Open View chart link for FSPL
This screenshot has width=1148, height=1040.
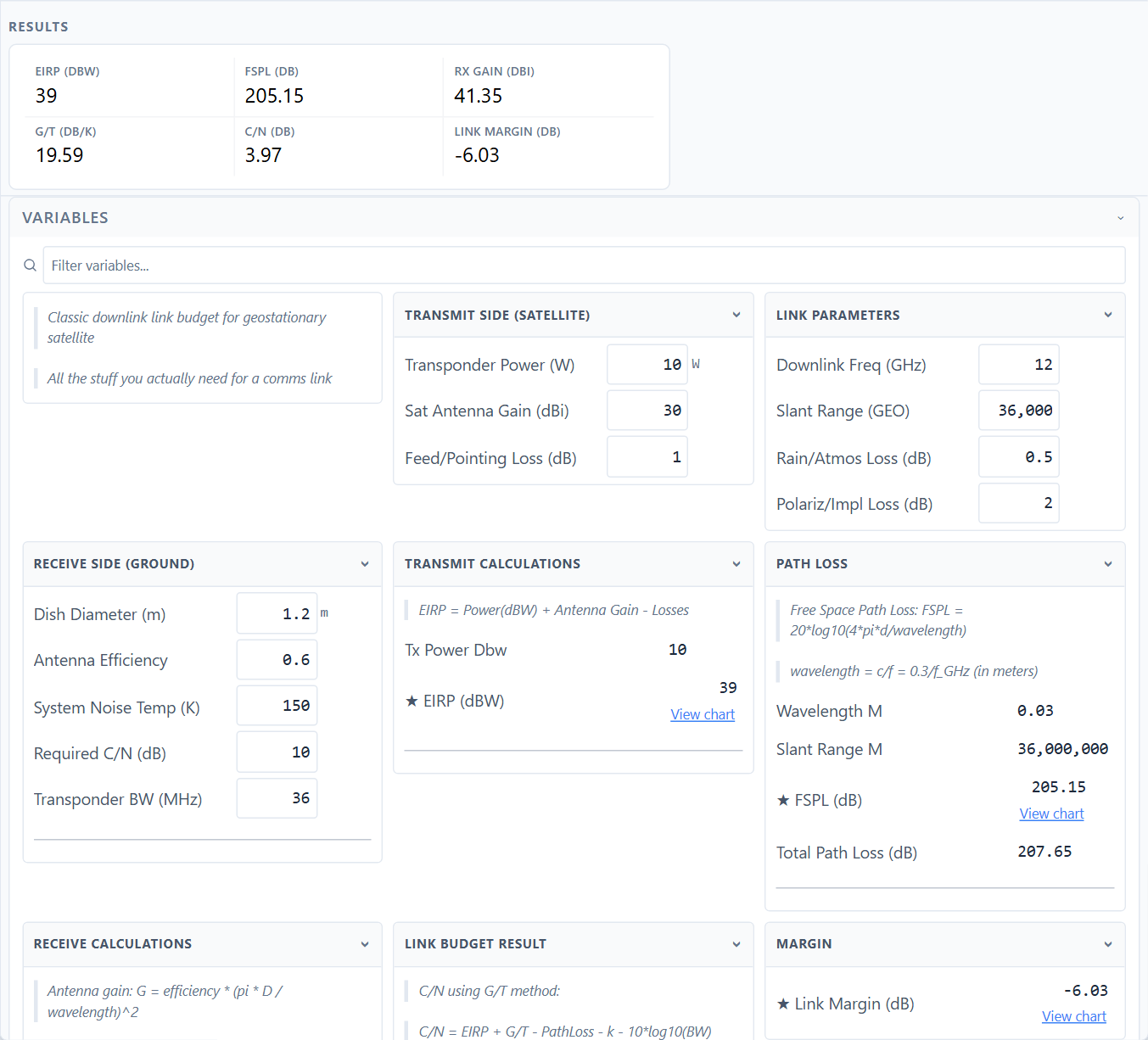(1051, 814)
